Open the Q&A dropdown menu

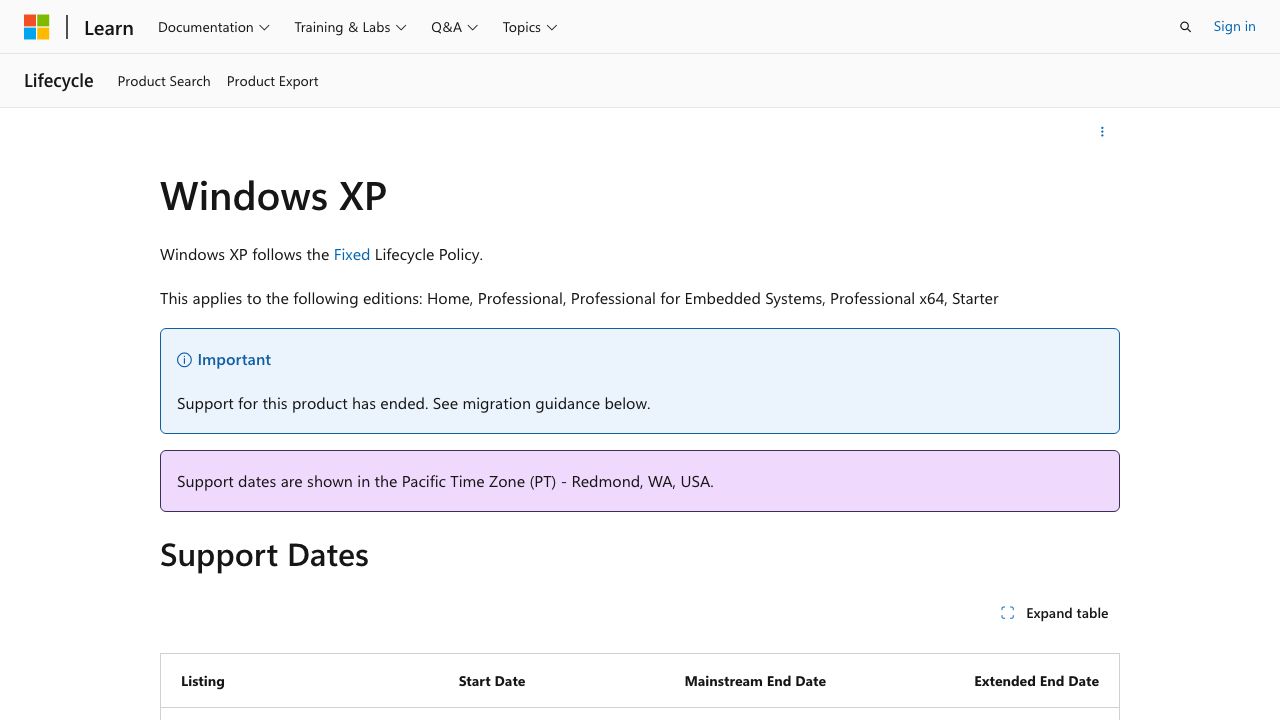pos(455,27)
